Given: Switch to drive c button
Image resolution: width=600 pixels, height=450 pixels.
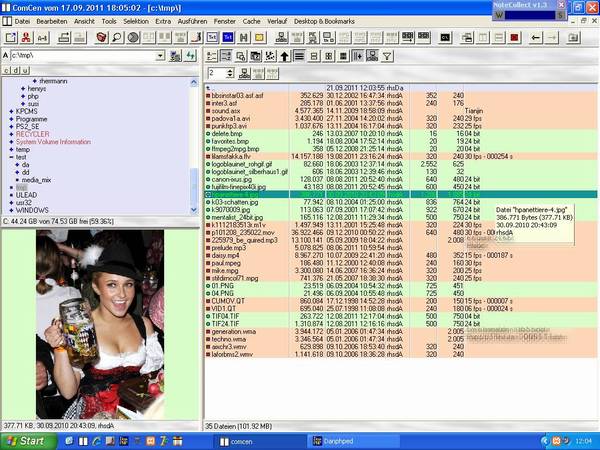Looking at the screenshot, I should click(7, 71).
